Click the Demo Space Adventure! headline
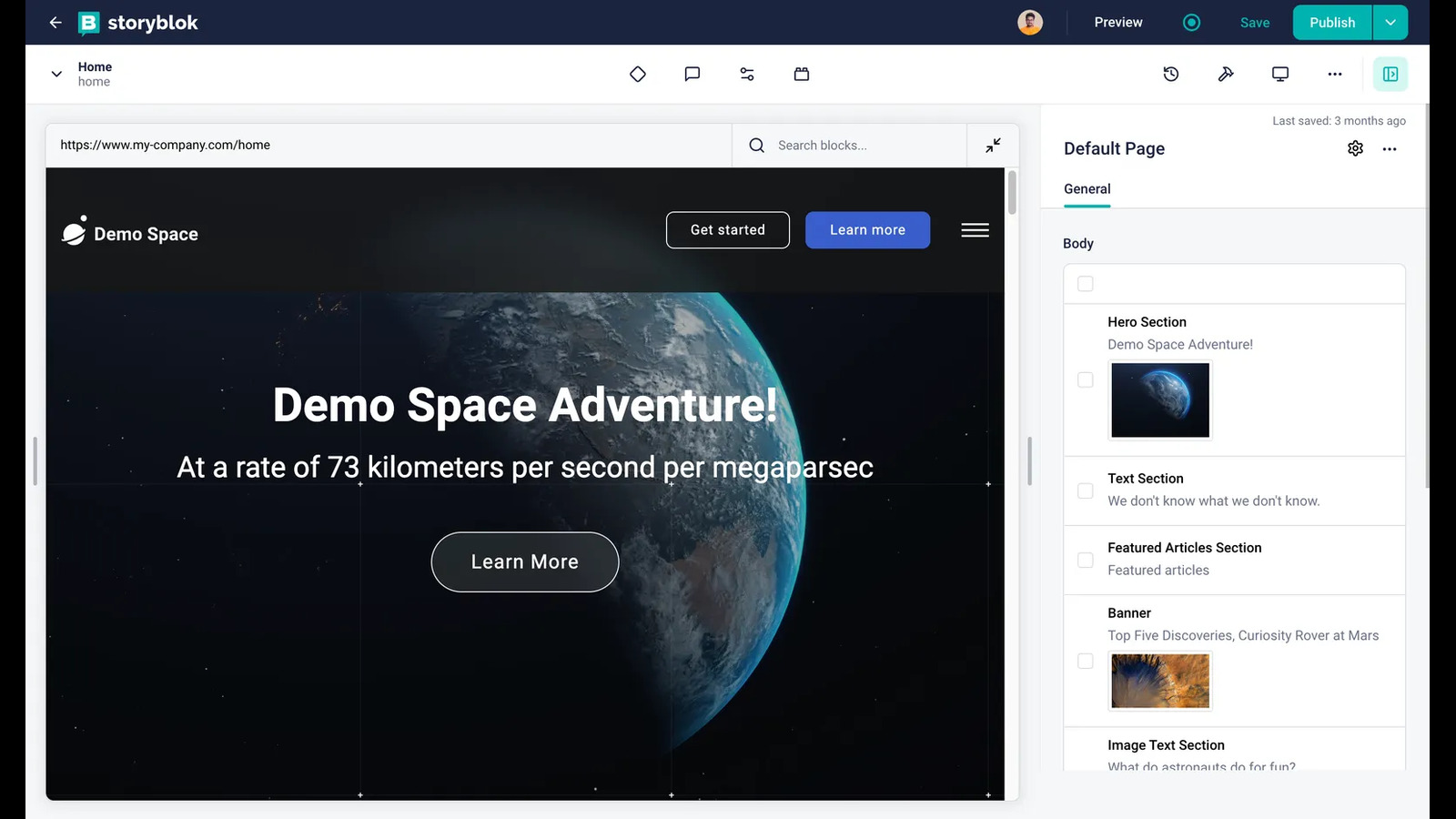The image size is (1456, 819). (525, 405)
